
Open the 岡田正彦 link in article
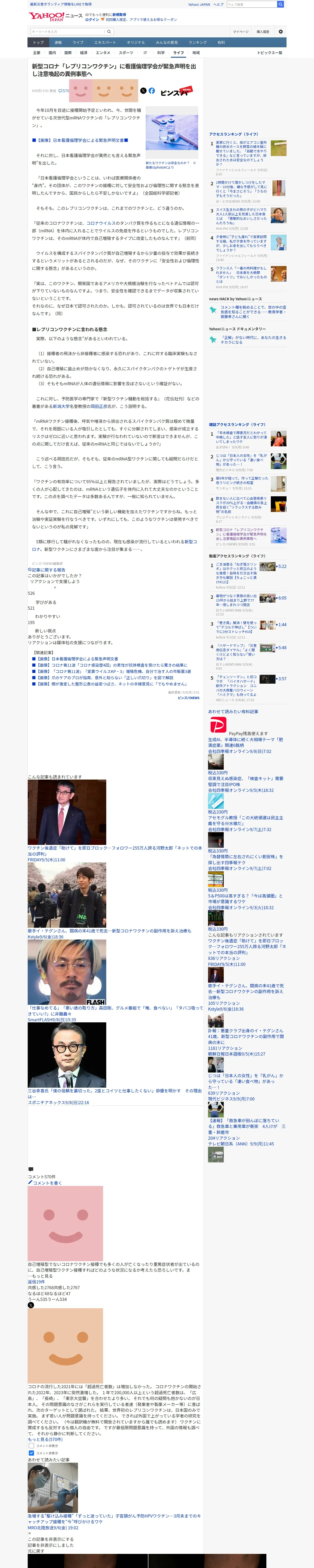coord(98,406)
